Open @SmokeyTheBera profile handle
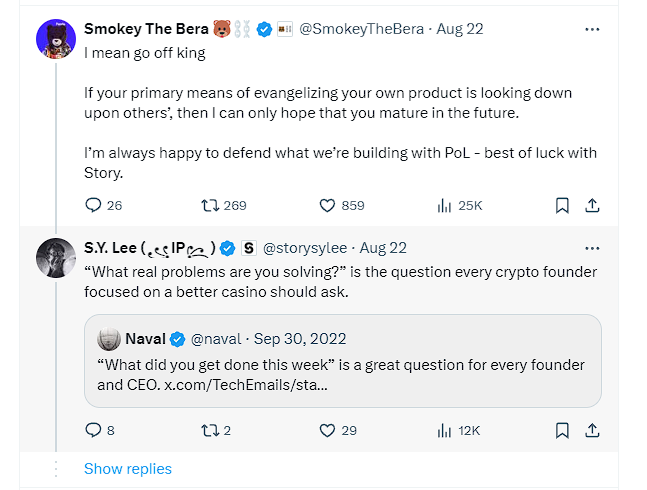 click(358, 29)
